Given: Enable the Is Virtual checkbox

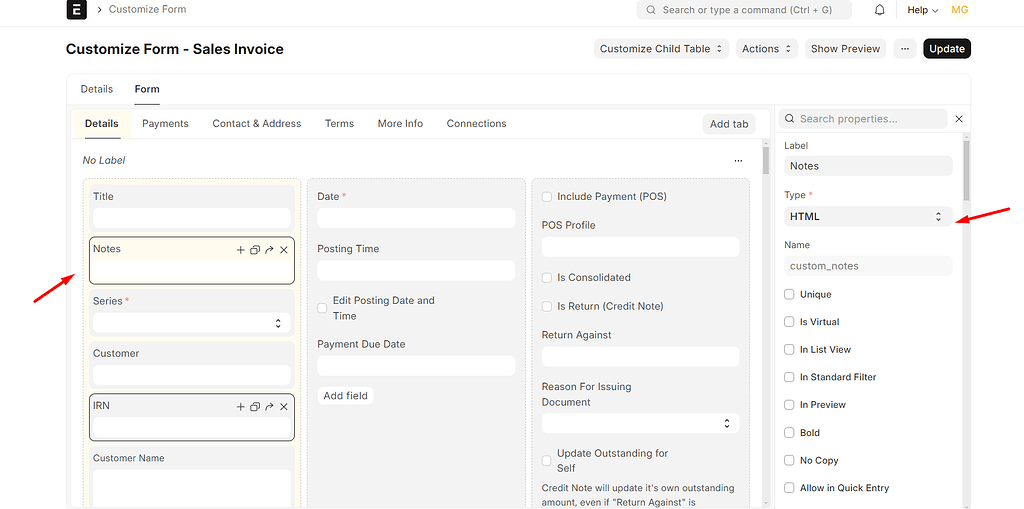Looking at the screenshot, I should coord(789,322).
